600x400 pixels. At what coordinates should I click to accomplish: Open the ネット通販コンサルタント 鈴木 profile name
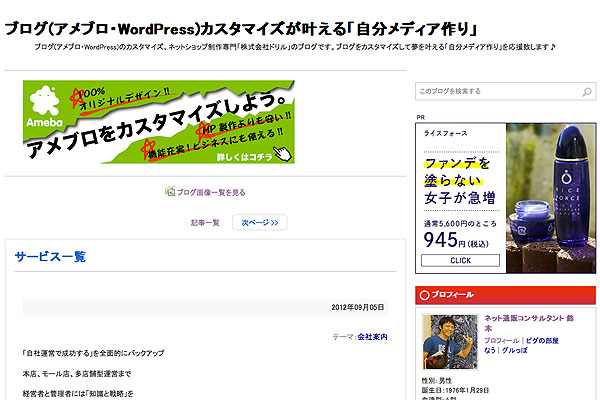click(x=529, y=323)
